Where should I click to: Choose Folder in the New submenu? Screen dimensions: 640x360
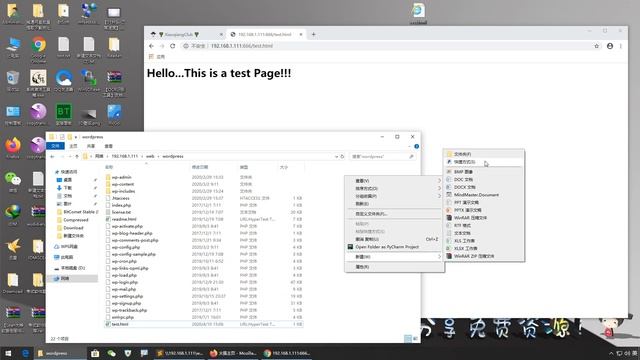pos(484,154)
